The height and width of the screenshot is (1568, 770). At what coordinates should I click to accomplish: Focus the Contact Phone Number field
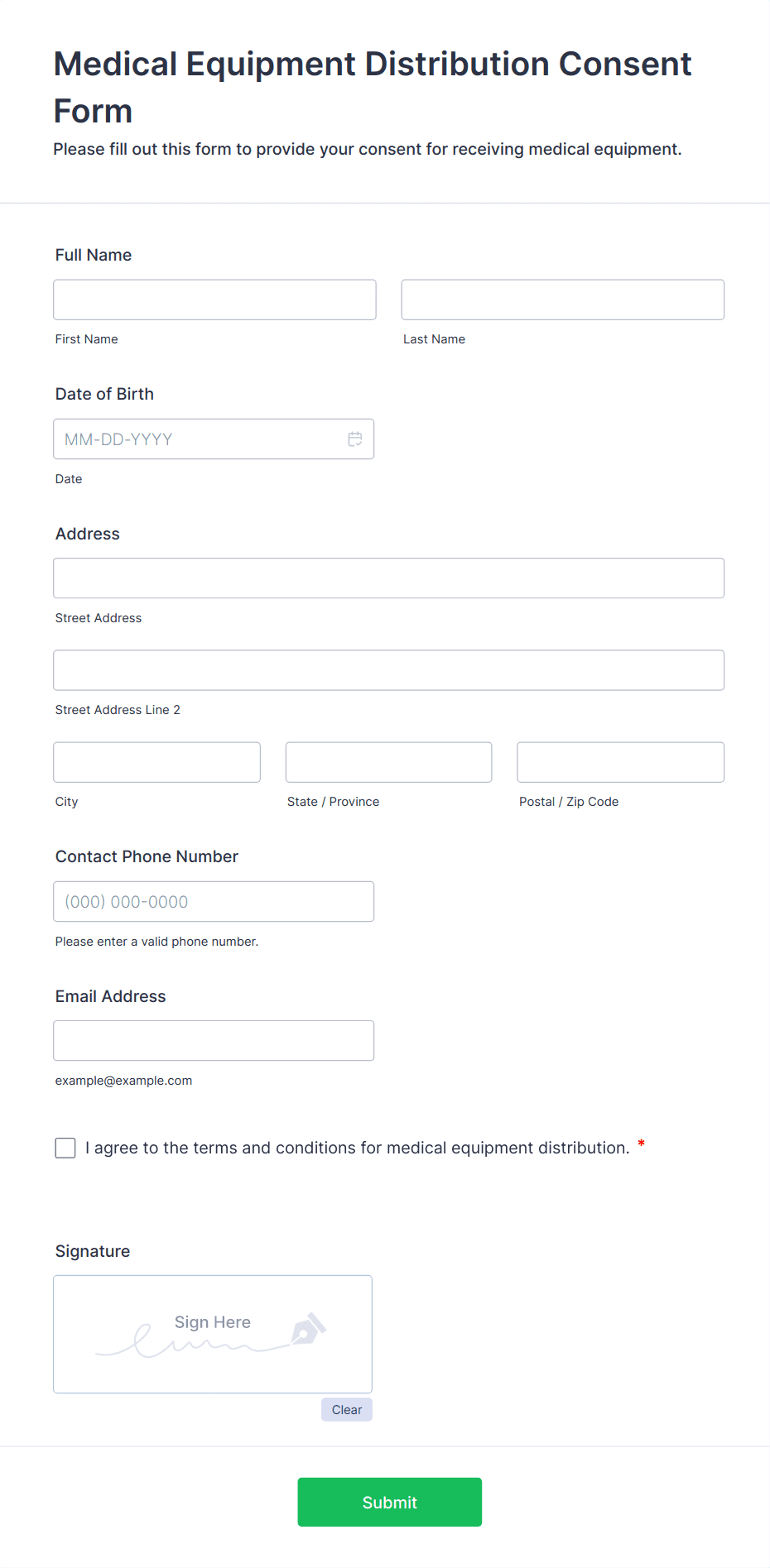coord(214,901)
